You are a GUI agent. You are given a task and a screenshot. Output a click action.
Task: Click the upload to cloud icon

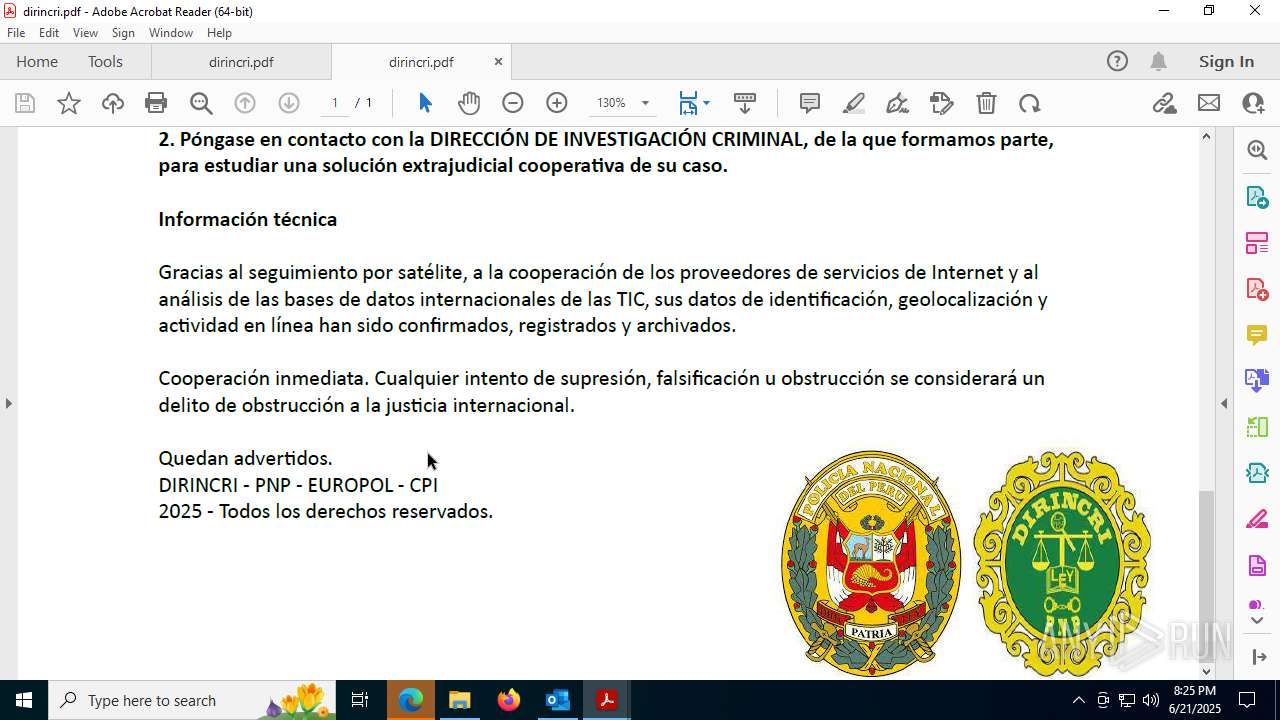[x=113, y=103]
